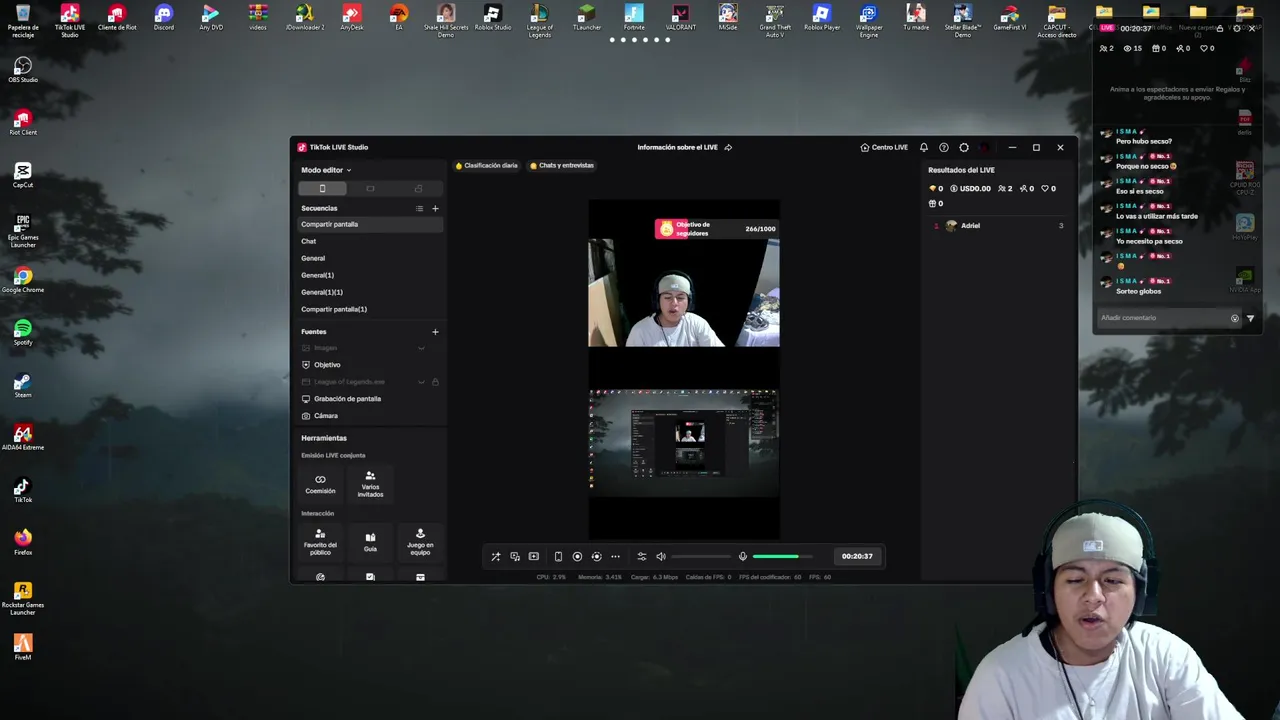The height and width of the screenshot is (720, 1280).
Task: Open the profile avatar in the title bar
Action: click(x=984, y=147)
